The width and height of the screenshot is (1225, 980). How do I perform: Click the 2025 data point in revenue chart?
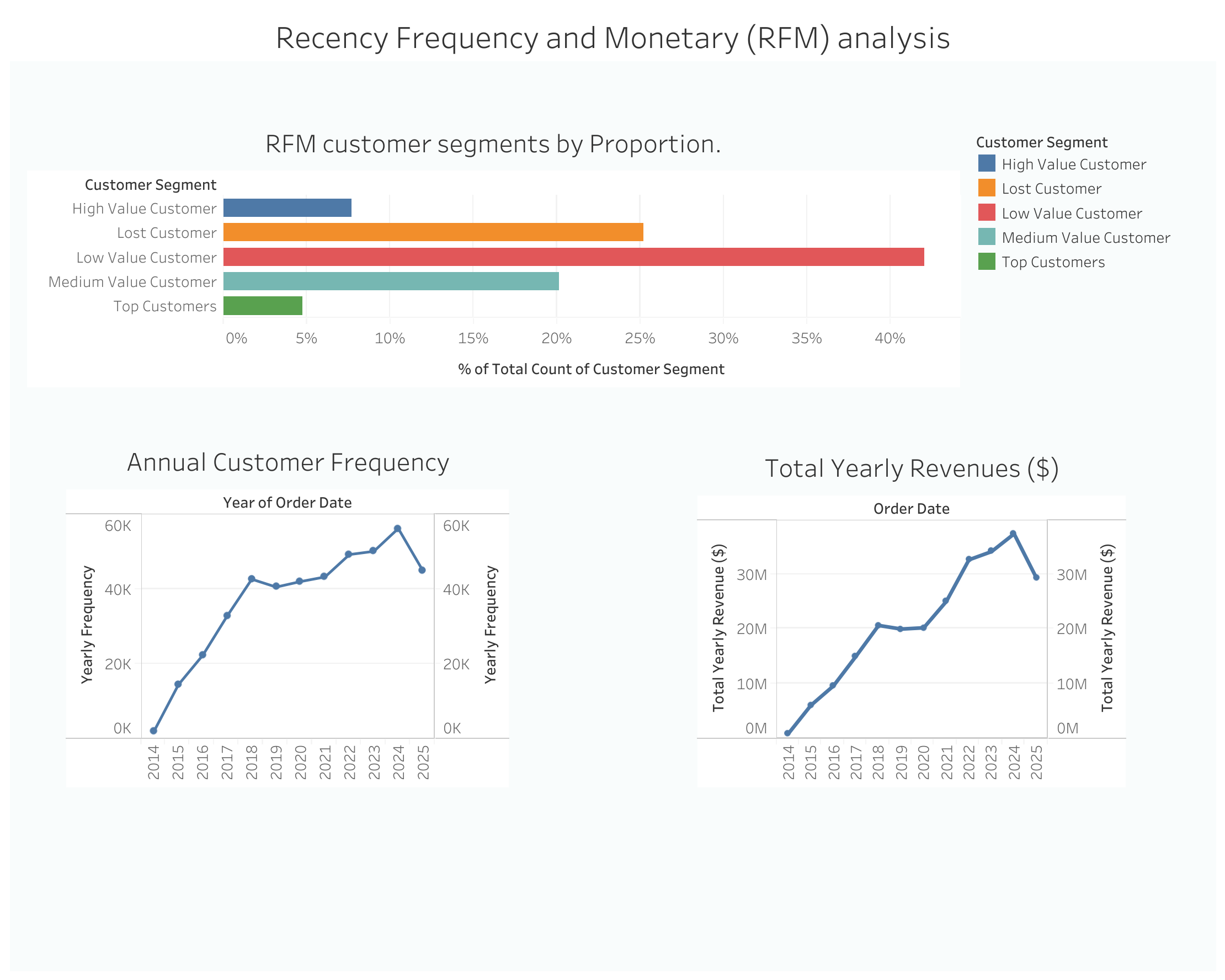tap(1036, 577)
